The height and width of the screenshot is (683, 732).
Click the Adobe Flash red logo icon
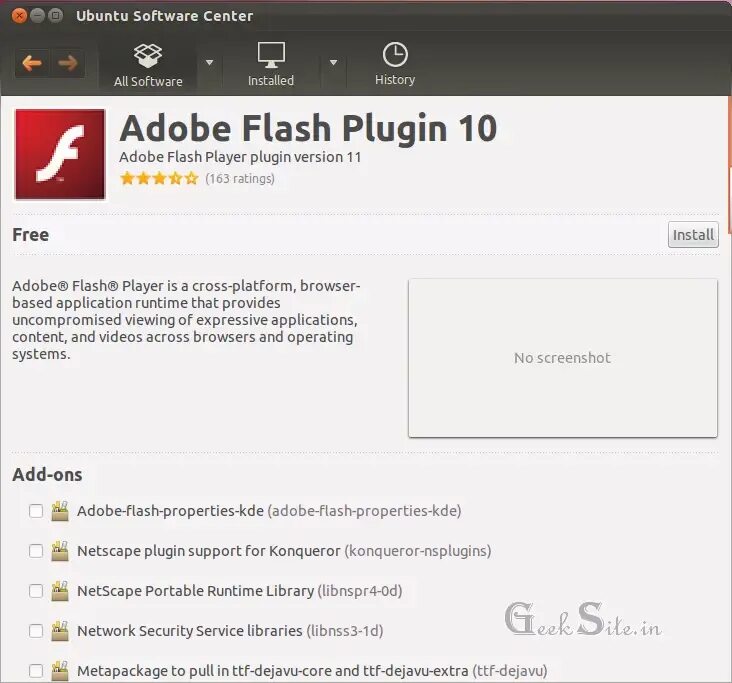(60, 155)
